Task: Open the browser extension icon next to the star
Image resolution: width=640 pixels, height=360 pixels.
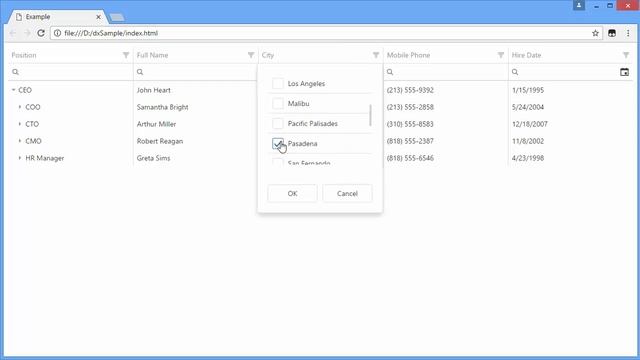Action: 611,33
